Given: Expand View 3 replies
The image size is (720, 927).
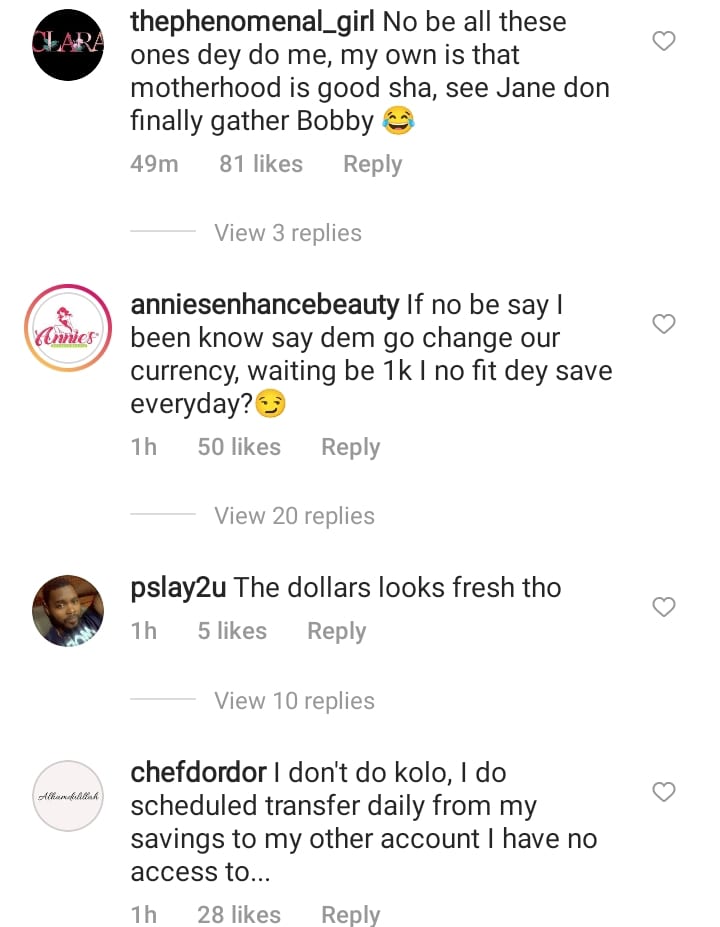Looking at the screenshot, I should tap(287, 233).
